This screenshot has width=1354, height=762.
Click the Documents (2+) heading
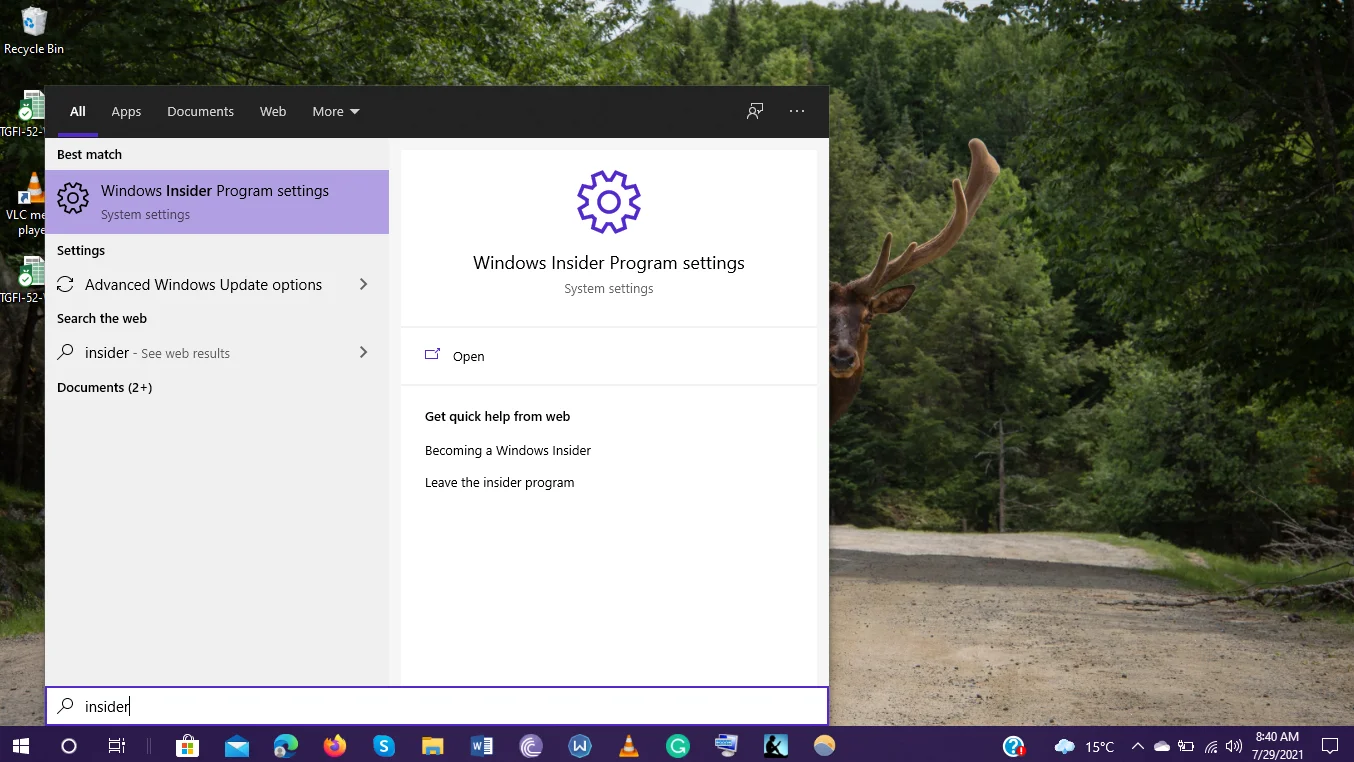coord(104,387)
